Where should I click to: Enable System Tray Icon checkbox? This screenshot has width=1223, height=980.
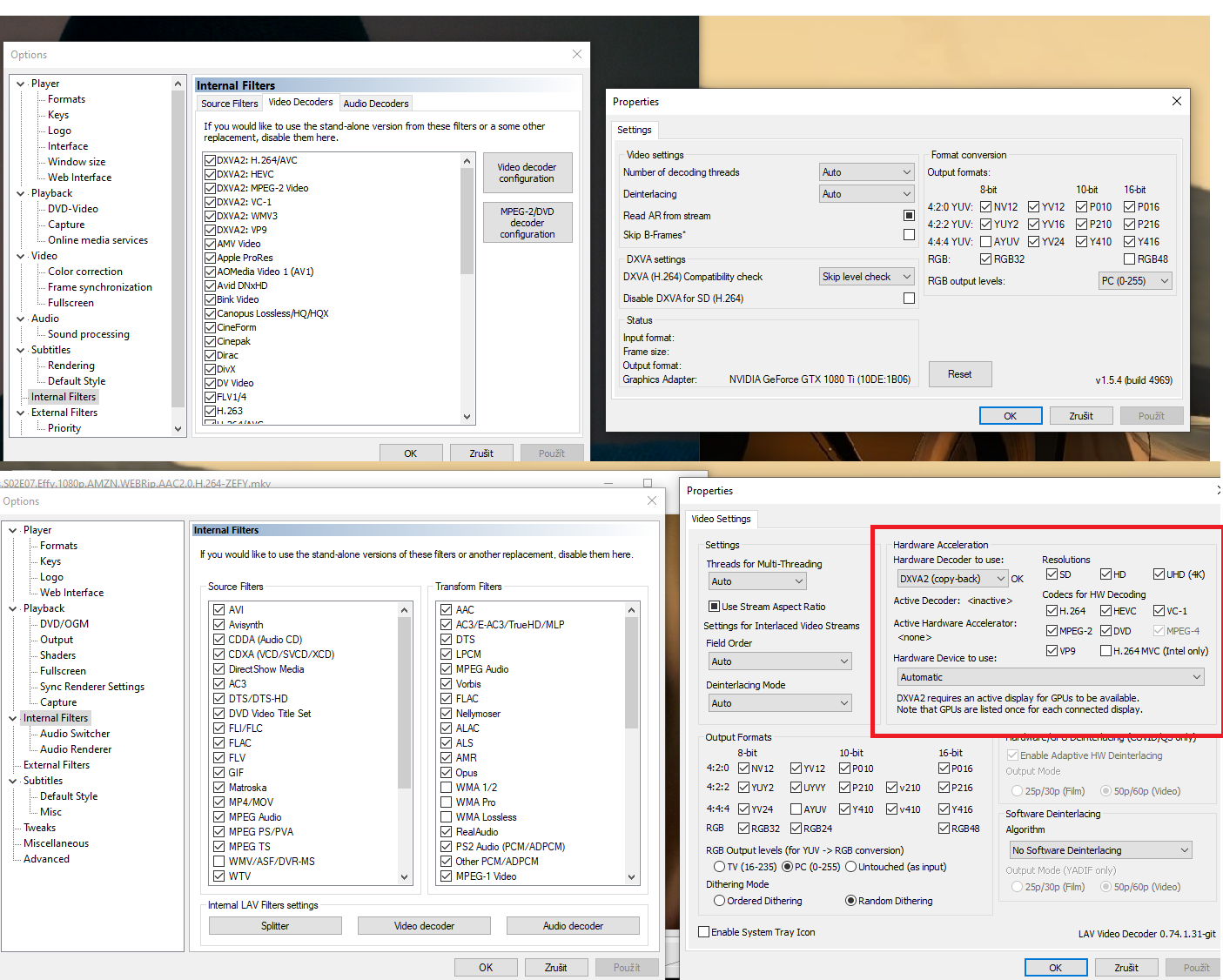pos(703,932)
